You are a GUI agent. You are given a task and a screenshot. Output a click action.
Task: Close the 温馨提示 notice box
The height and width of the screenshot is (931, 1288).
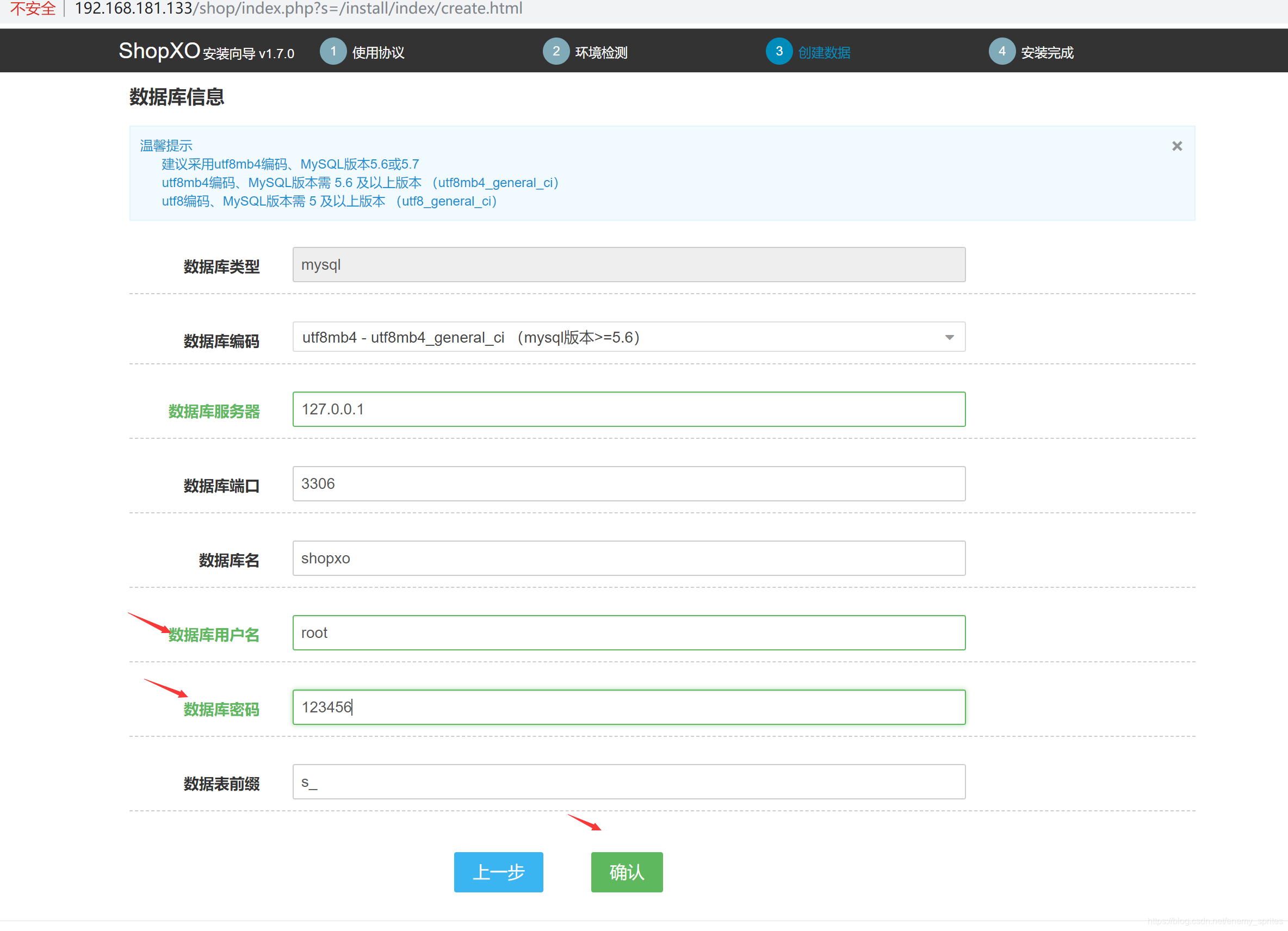1176,146
